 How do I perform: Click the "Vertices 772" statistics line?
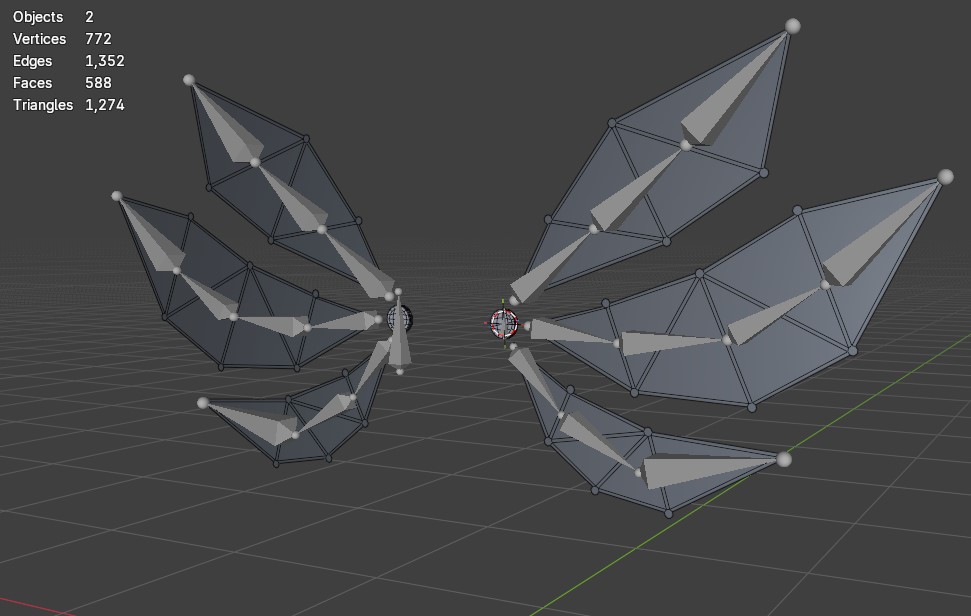click(x=63, y=39)
